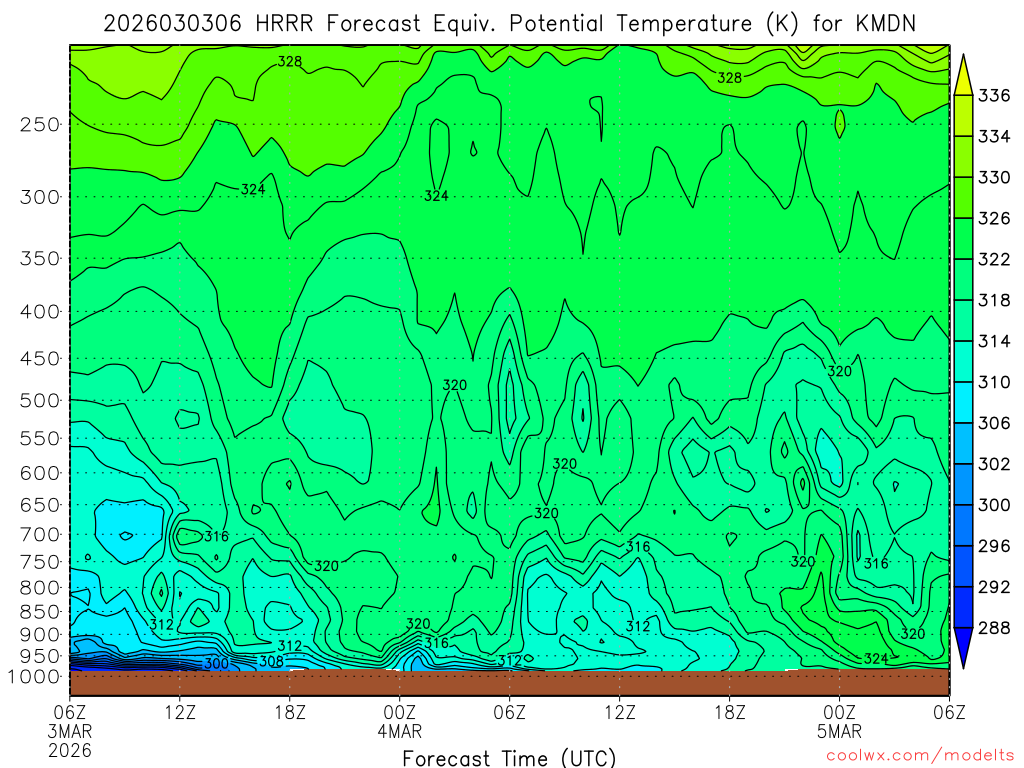Click the 1000 pressure axis label
1024x768 pixels.
[34, 677]
